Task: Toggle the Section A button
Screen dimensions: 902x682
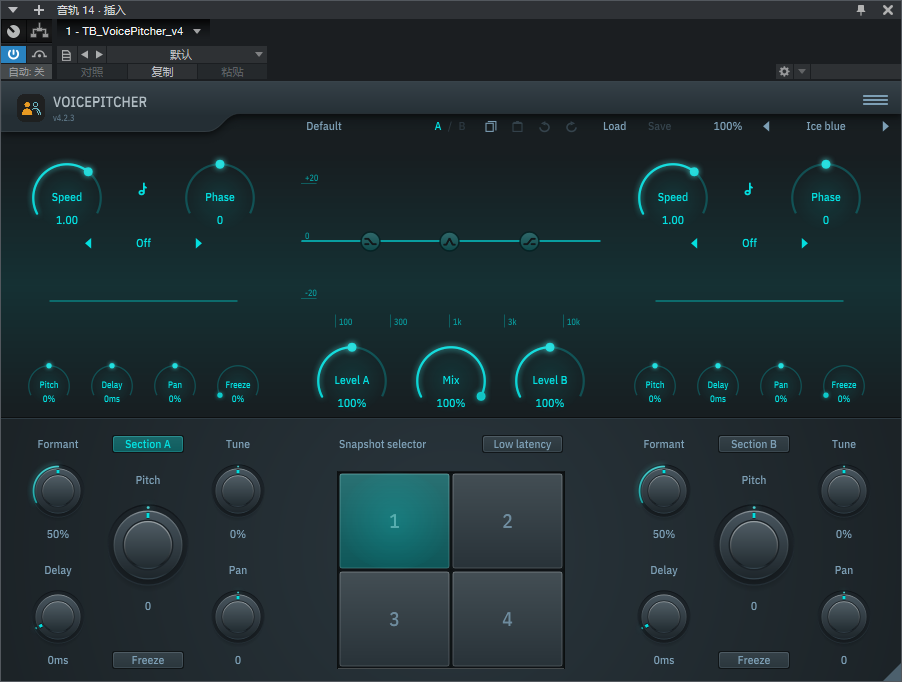Action: coord(148,444)
